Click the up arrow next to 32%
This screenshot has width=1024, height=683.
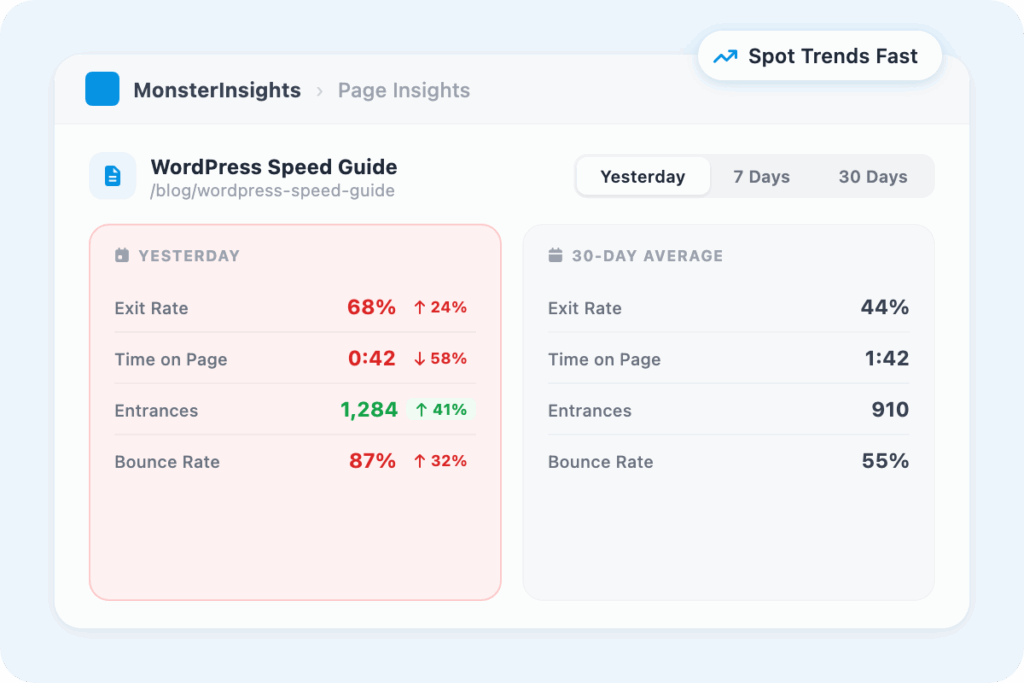420,461
